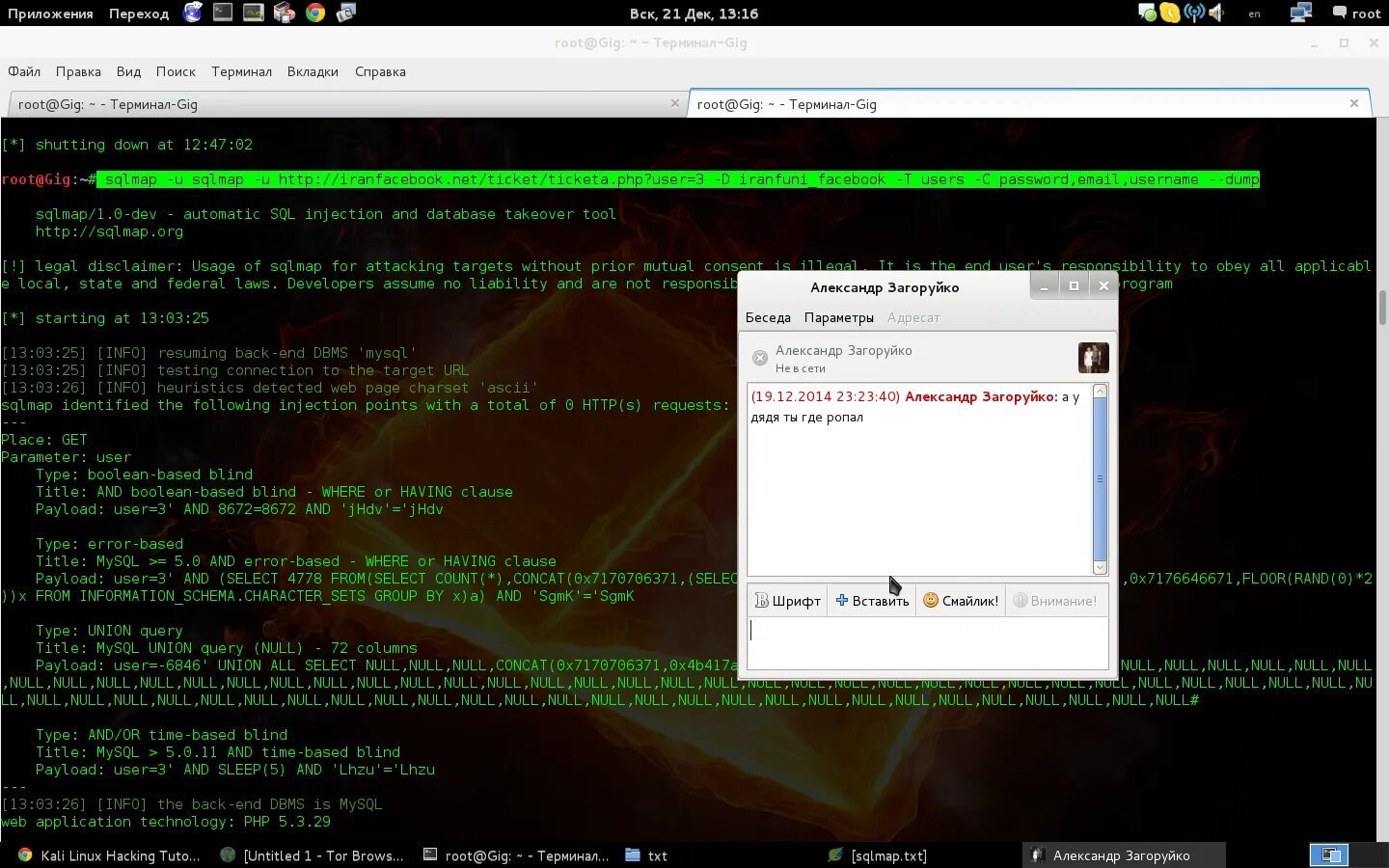Viewport: 1389px width, 868px height.
Task: Click the highlighted sqlmap command line
Action: coord(678,179)
